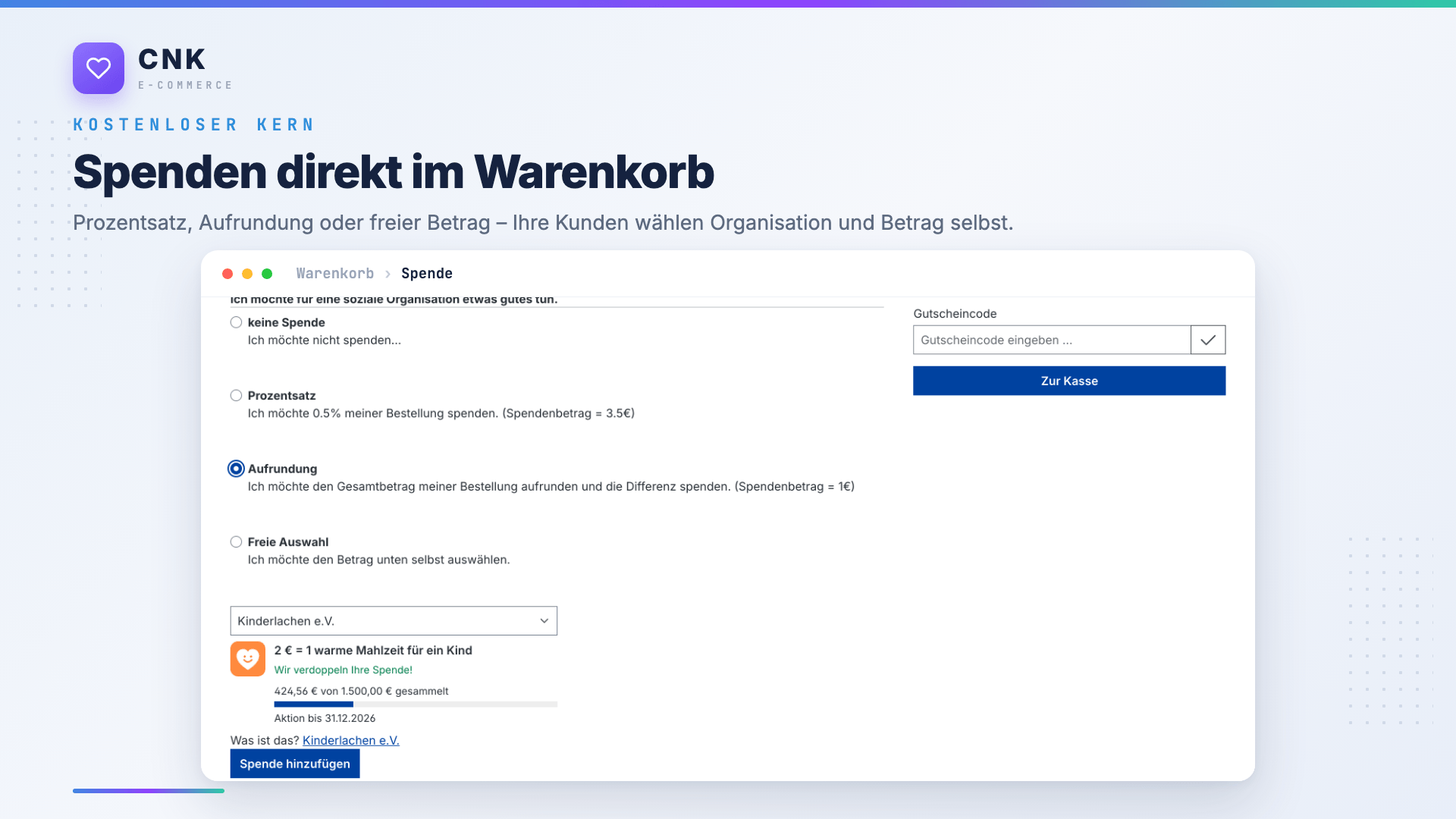Click '424,56 € von 1.500,00 € gesammelt'

(x=361, y=692)
